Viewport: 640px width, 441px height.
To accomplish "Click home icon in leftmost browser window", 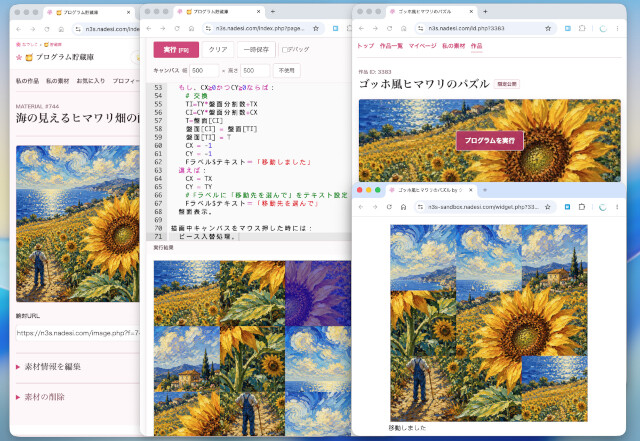I will [61, 29].
